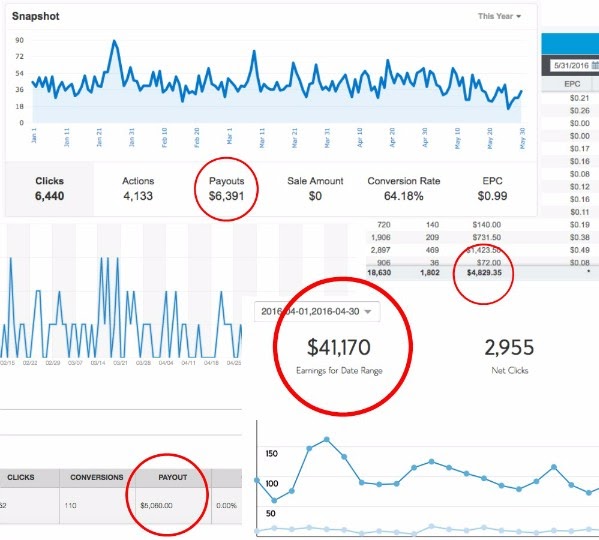Switch to the Actions metric tab

(138, 189)
